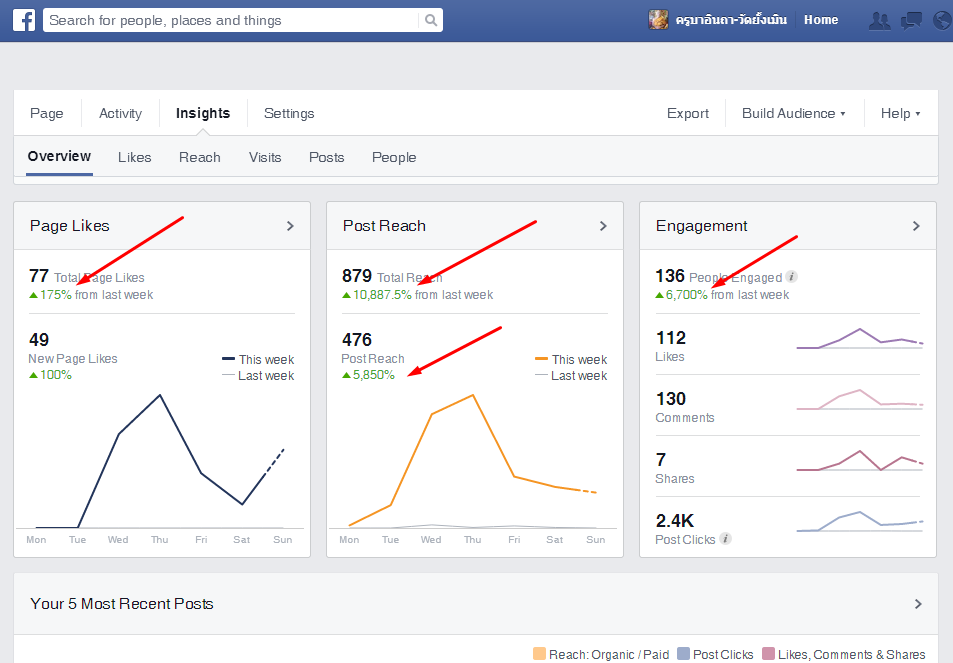Viewport: 953px width, 663px height.
Task: Click the 476 Post Reach figure
Action: pos(357,340)
